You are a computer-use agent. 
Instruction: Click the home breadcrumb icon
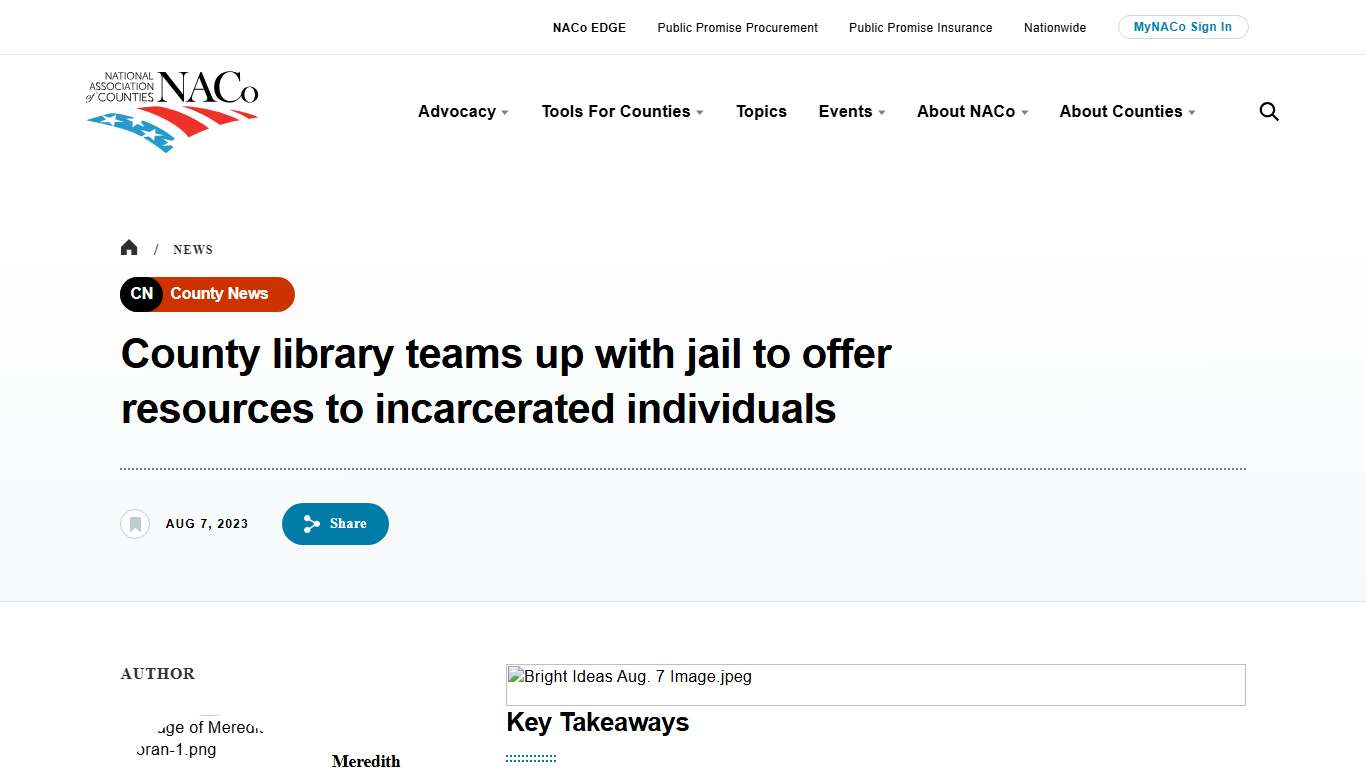[x=129, y=247]
